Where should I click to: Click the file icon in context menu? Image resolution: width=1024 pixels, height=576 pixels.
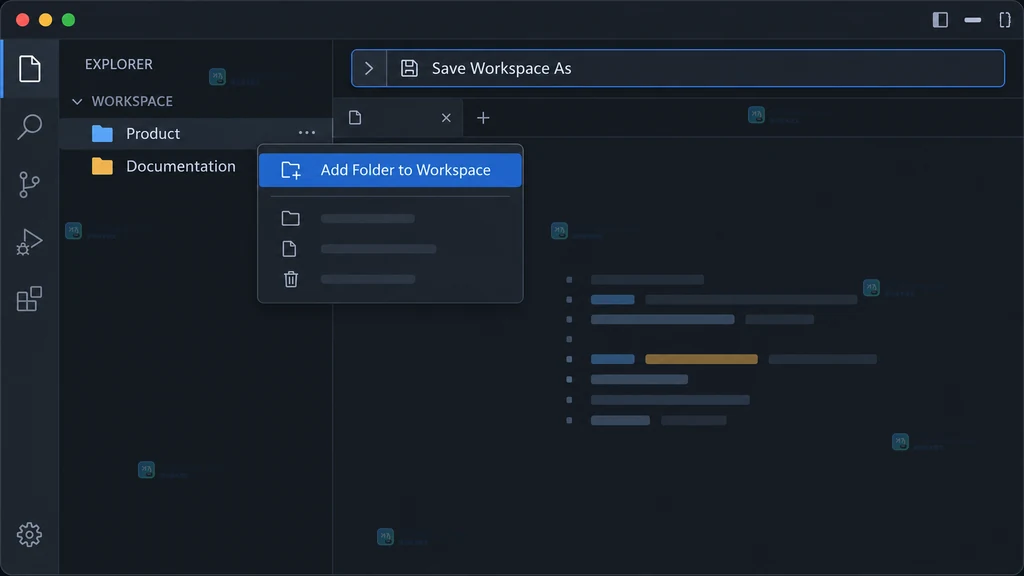coord(289,249)
